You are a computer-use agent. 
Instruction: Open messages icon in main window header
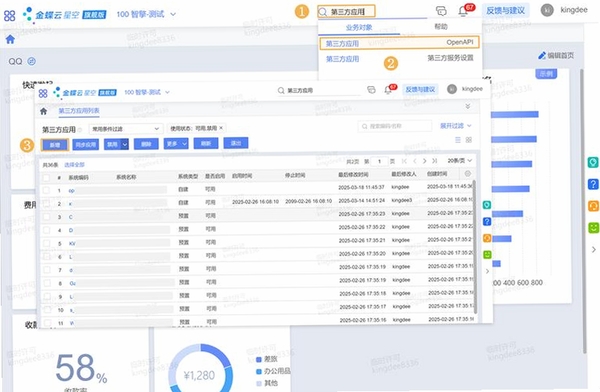click(441, 11)
